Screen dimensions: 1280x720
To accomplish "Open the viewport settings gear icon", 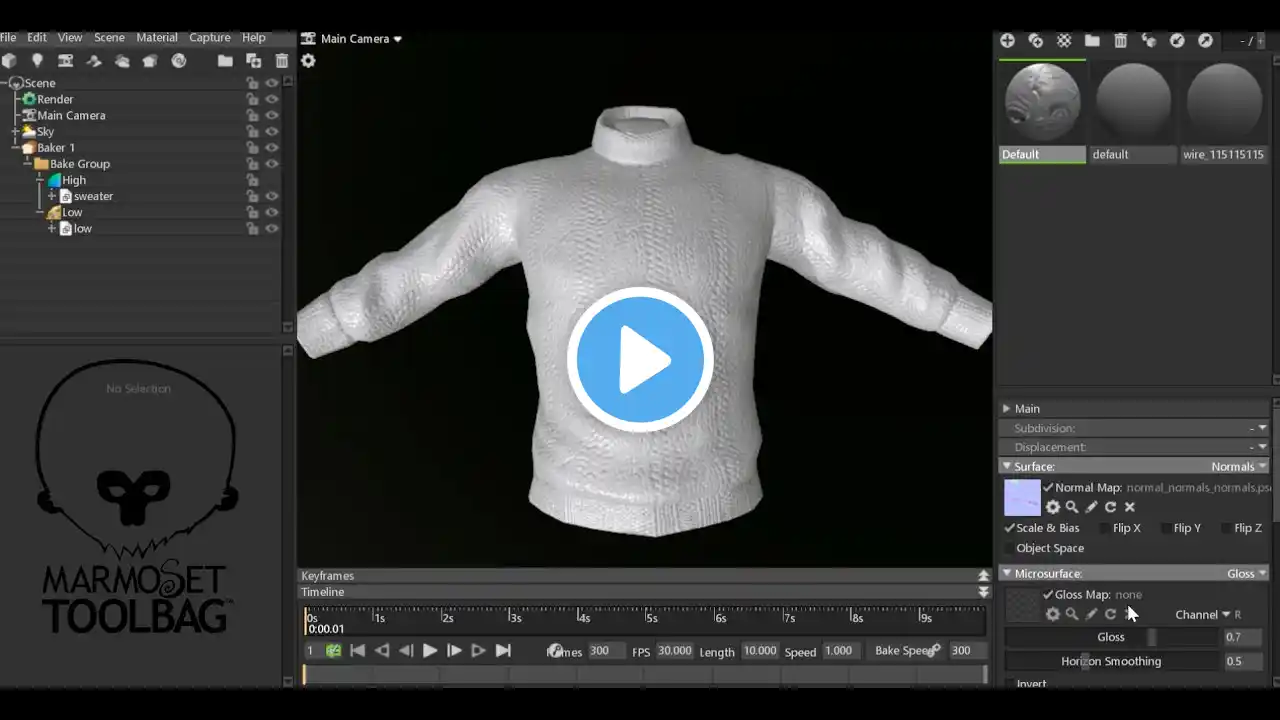I will tap(308, 61).
